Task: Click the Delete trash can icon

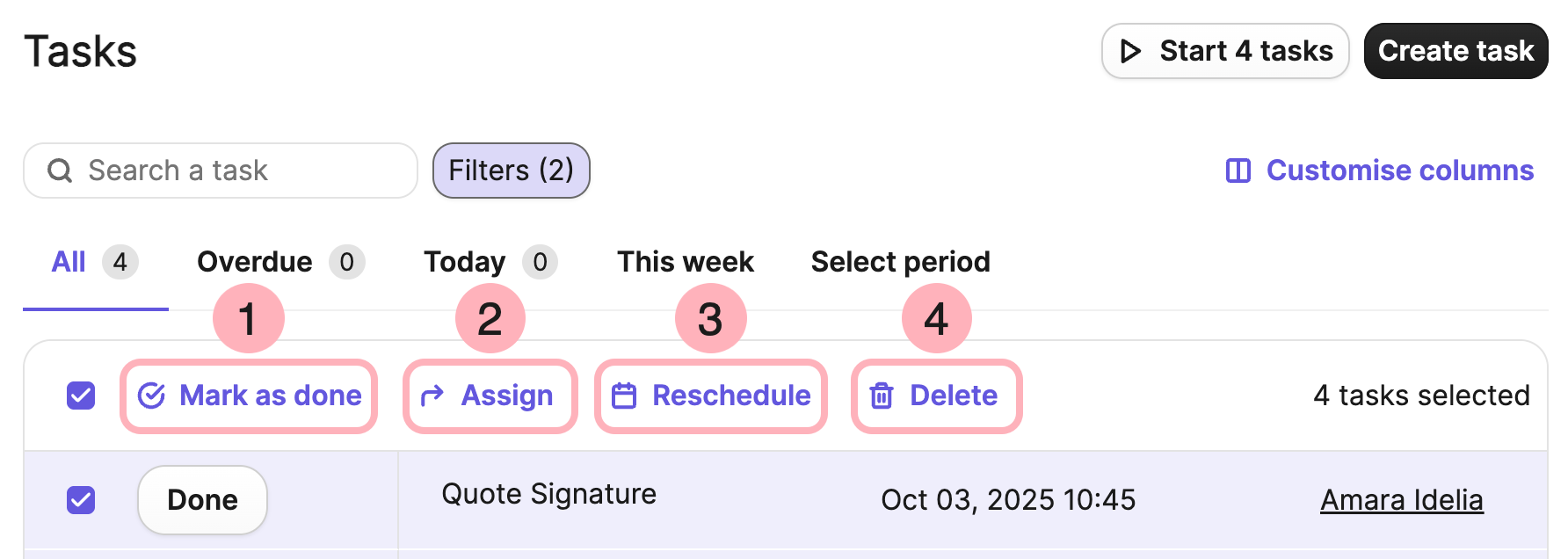Action: [x=880, y=396]
